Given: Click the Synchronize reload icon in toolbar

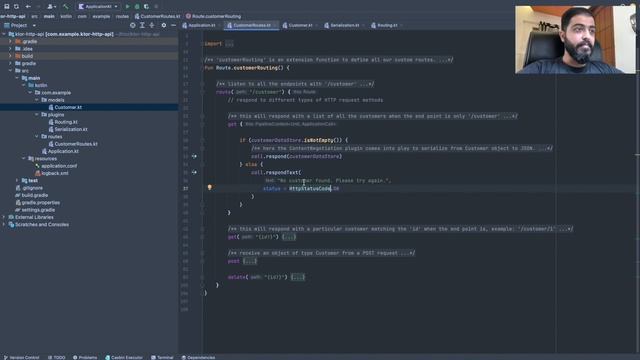Looking at the screenshot, I should coord(16,7).
